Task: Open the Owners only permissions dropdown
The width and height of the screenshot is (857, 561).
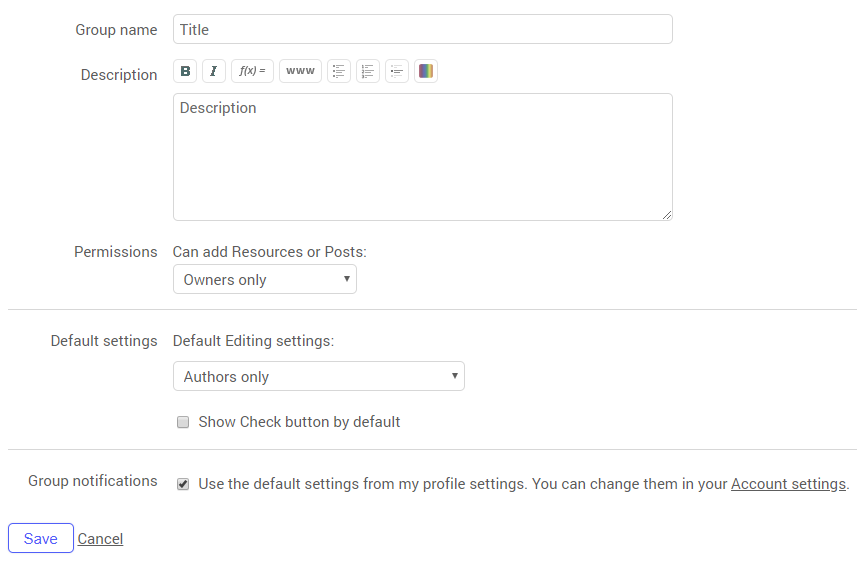Action: click(265, 279)
